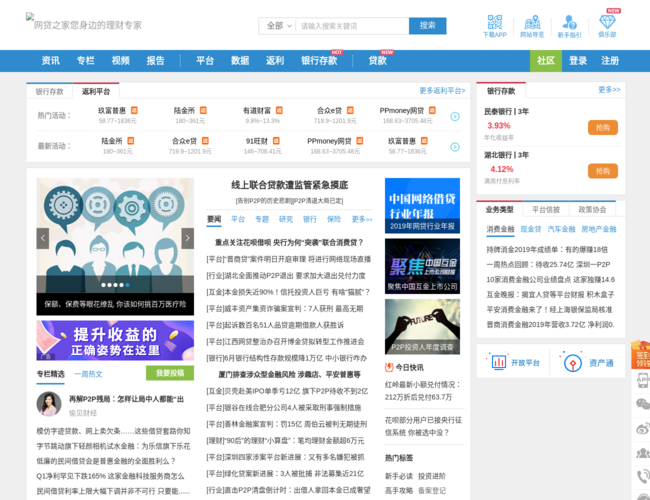Switch to the 一周热文 tab

click(x=88, y=374)
